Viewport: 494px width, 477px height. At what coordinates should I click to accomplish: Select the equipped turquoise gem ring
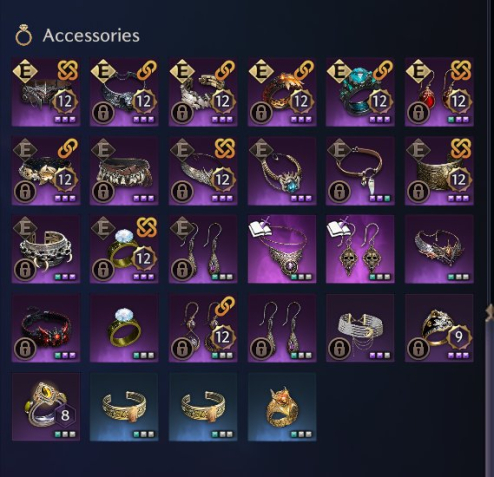click(x=360, y=92)
